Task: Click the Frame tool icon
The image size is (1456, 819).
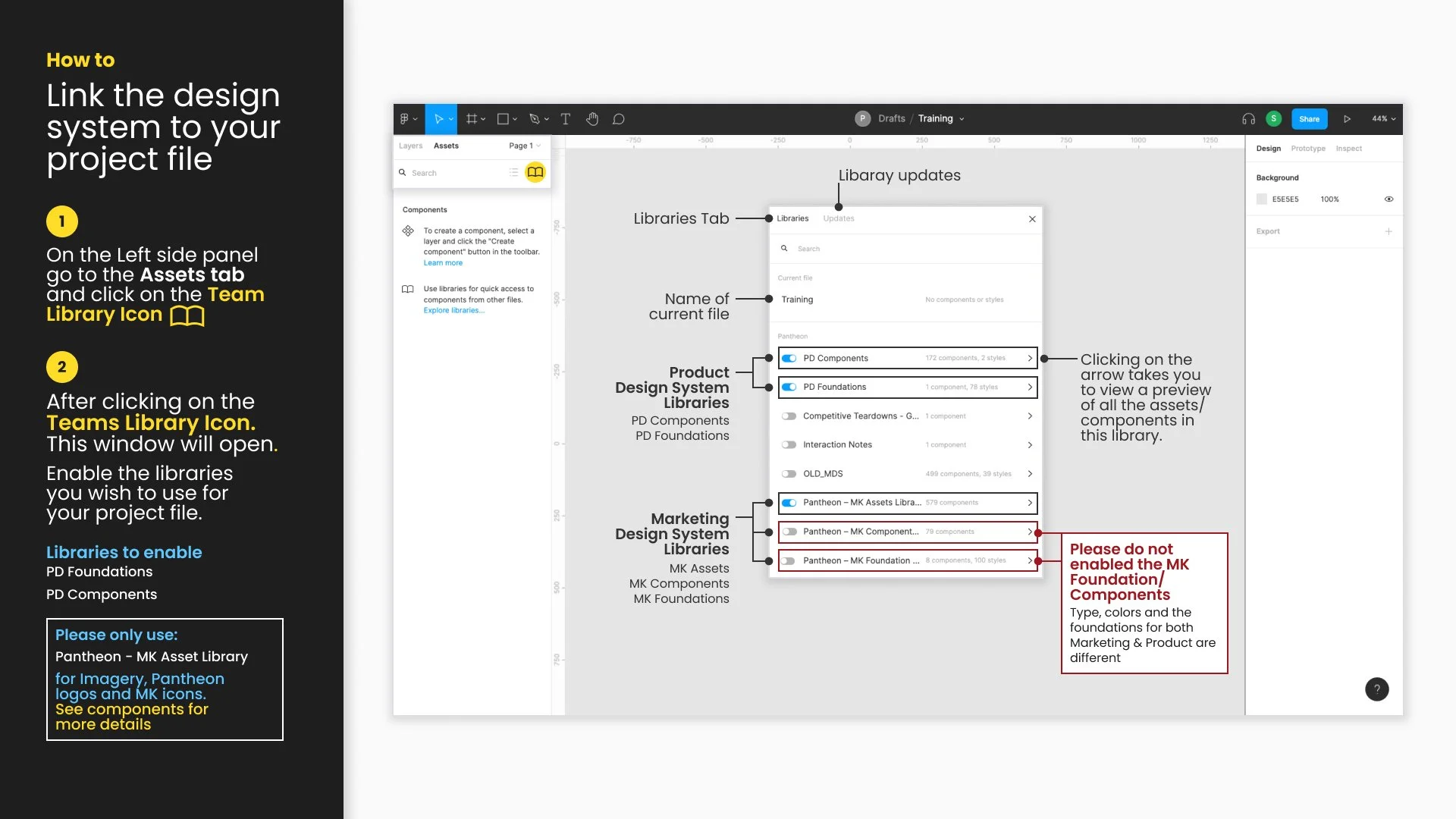Action: [472, 119]
